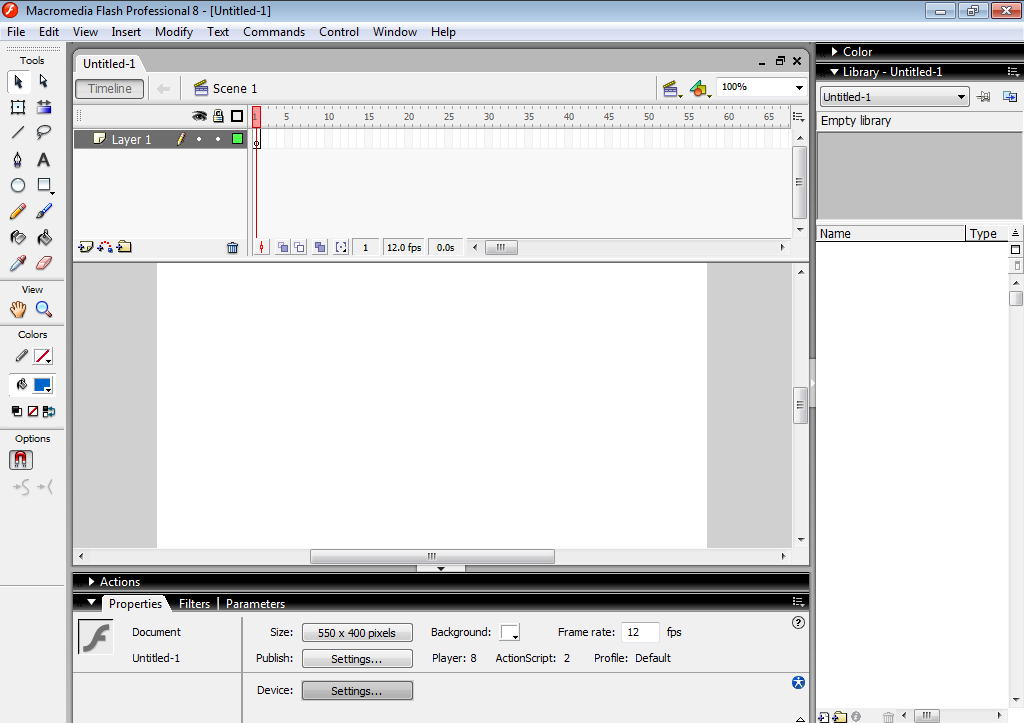Image resolution: width=1024 pixels, height=723 pixels.
Task: Select the Layer 1 row
Action: 161,139
